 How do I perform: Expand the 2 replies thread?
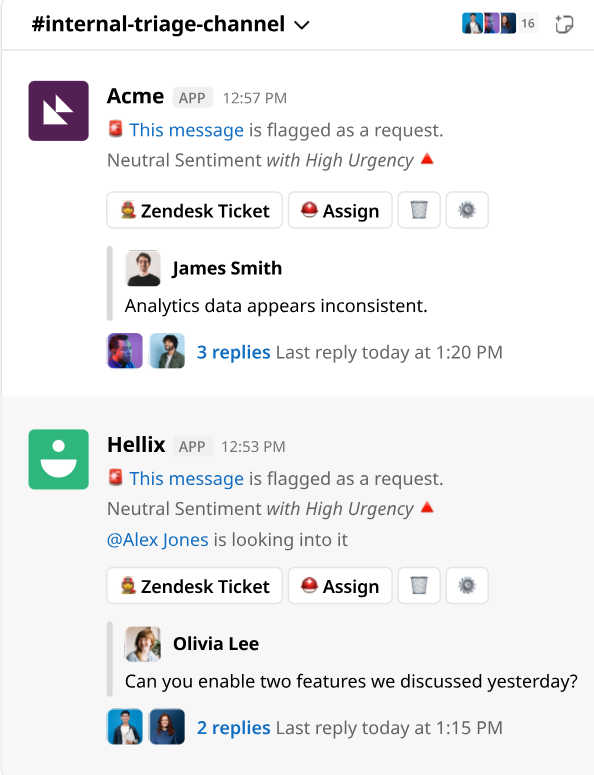[x=233, y=728]
